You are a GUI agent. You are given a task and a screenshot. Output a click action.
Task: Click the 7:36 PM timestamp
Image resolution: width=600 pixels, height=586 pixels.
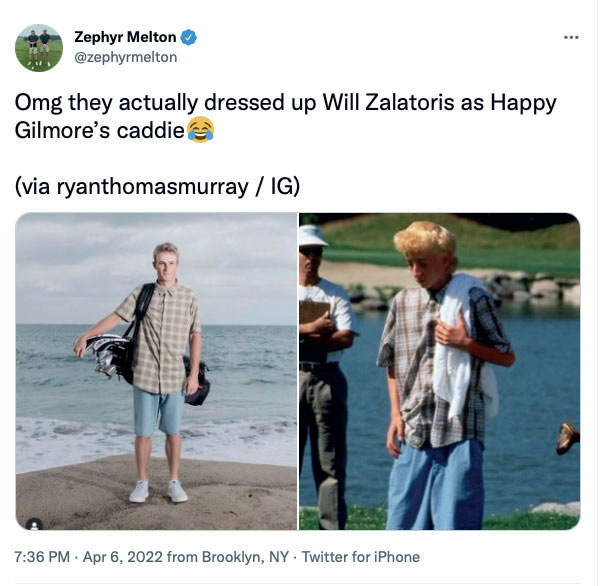coord(41,557)
